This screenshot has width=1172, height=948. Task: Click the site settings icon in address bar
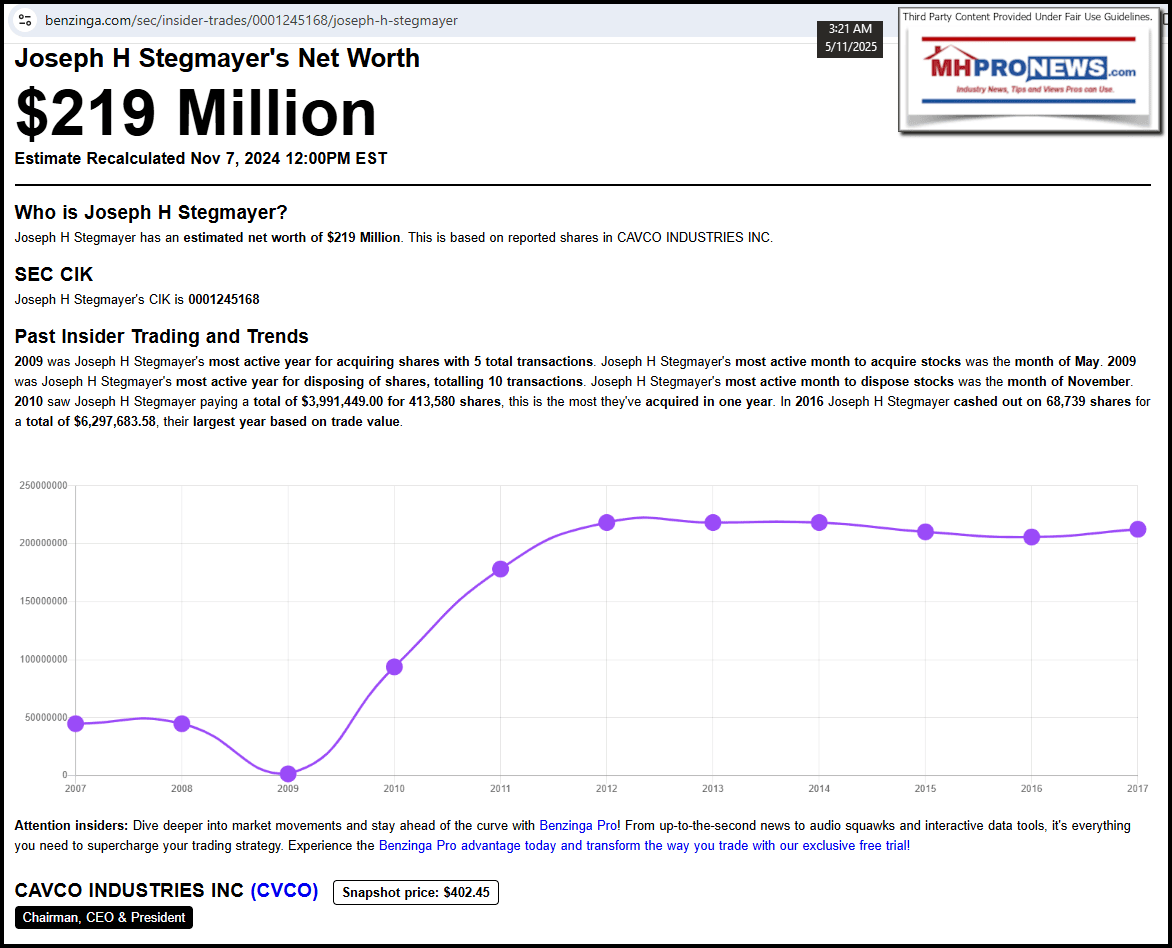[25, 20]
